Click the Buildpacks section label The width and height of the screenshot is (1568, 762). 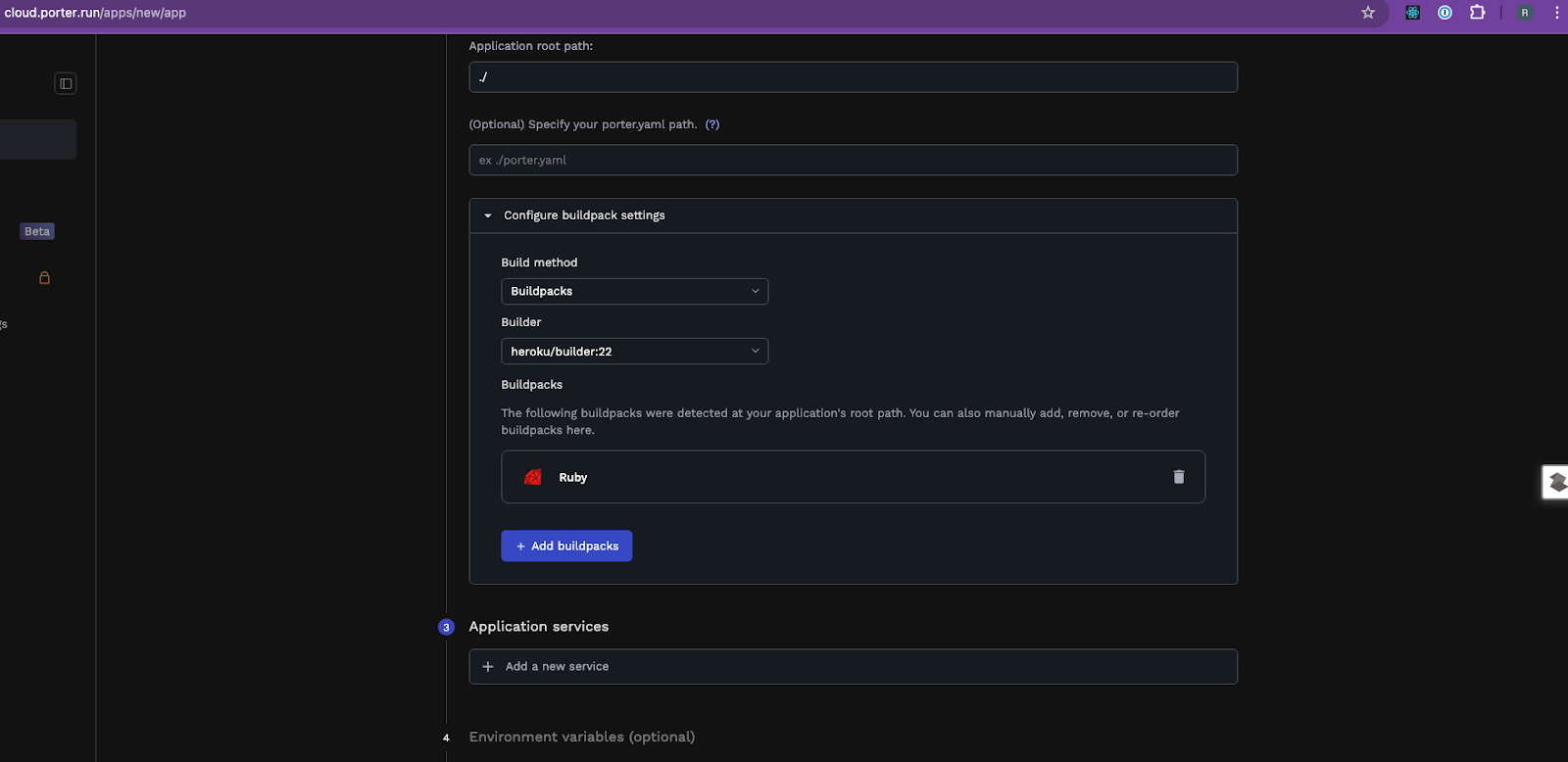pos(532,385)
